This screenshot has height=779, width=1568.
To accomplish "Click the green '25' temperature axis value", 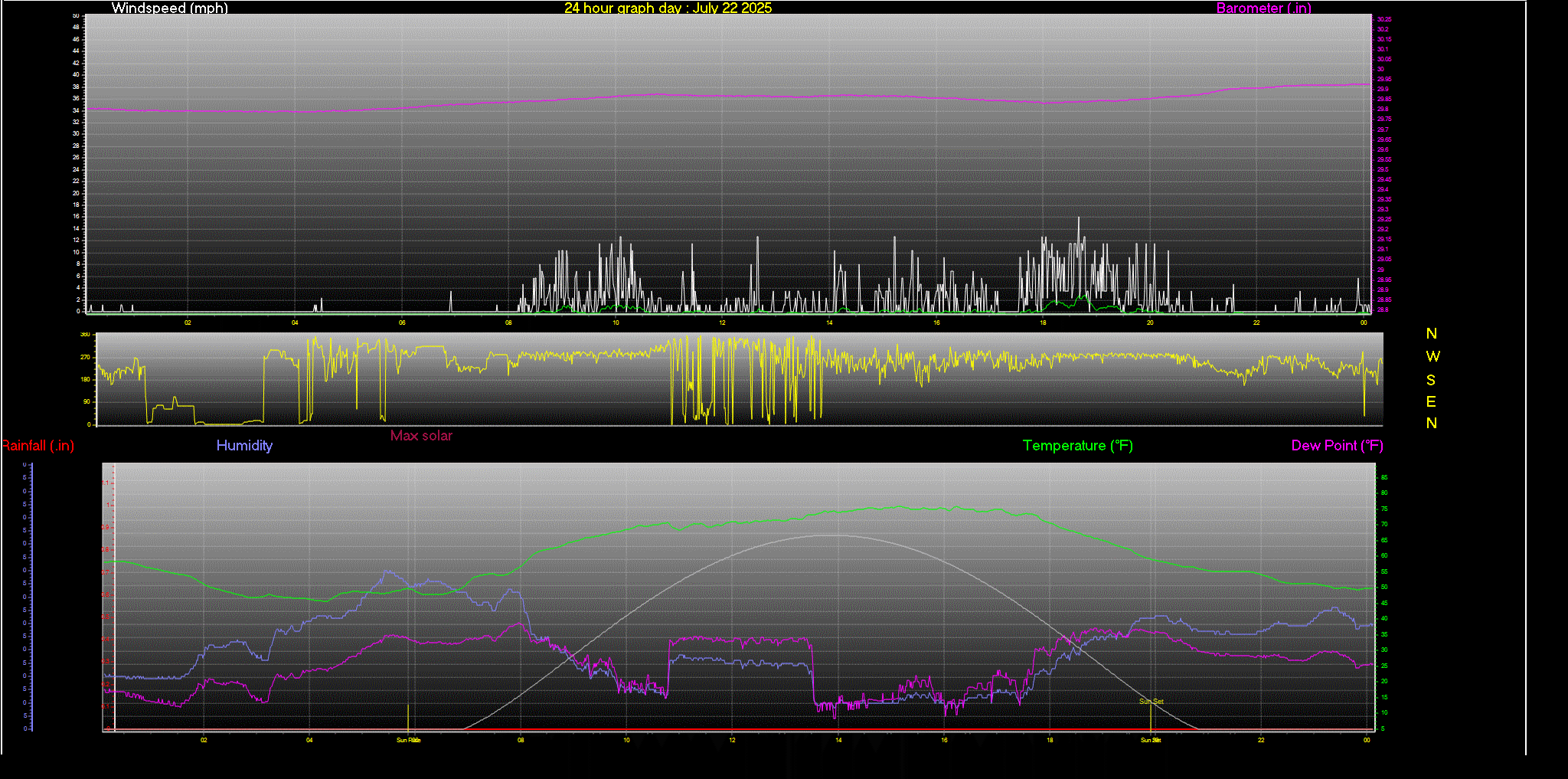I will pos(1384,666).
